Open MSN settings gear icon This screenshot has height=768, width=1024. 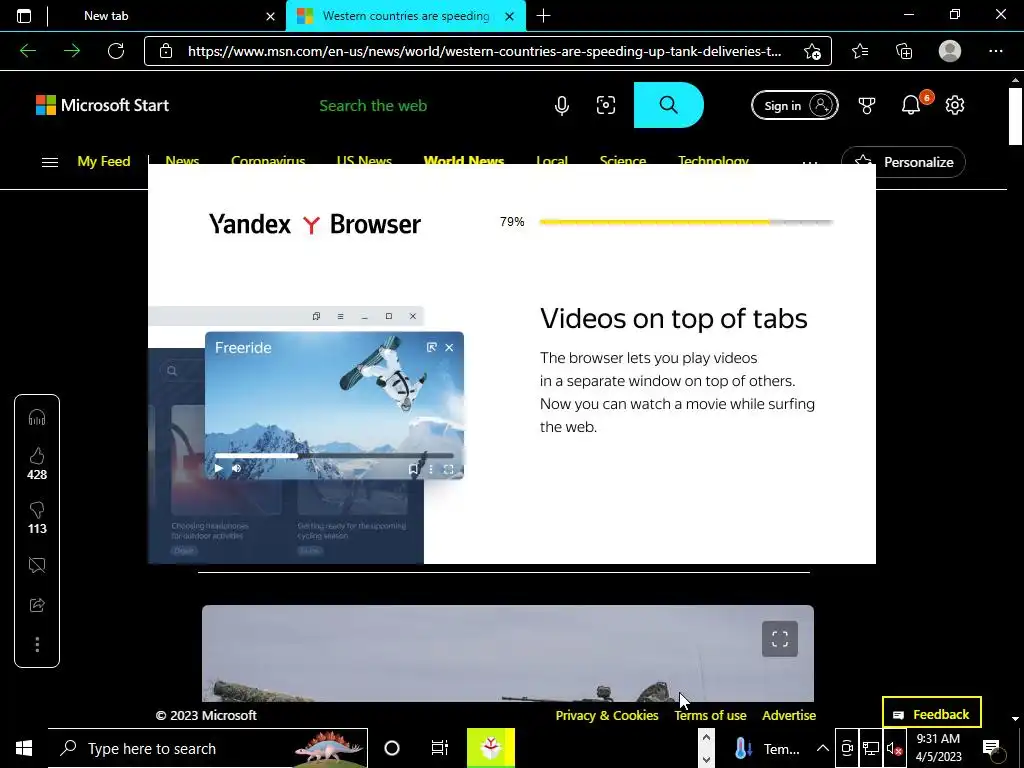click(955, 105)
